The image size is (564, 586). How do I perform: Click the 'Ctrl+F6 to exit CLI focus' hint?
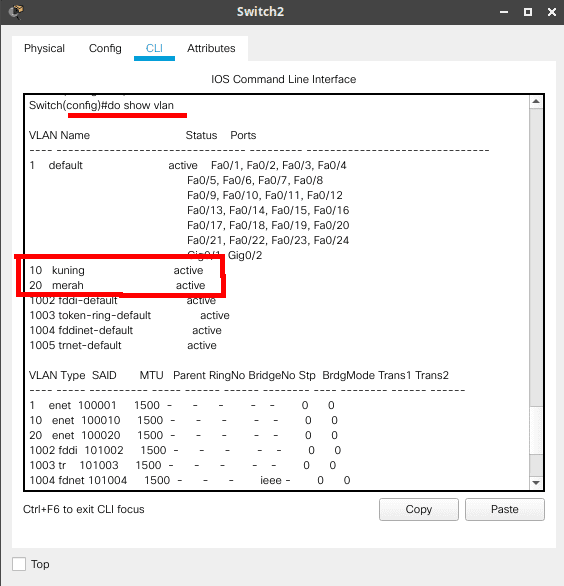[84, 509]
